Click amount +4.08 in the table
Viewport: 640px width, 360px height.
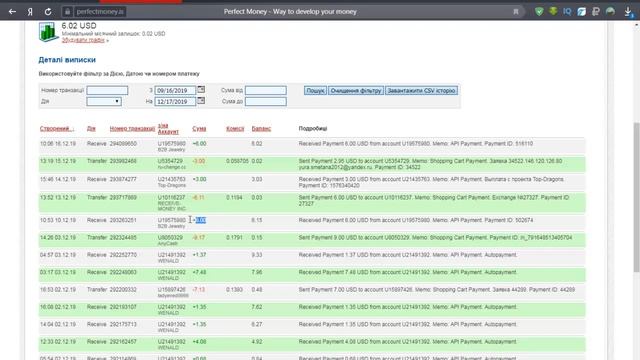(199, 342)
